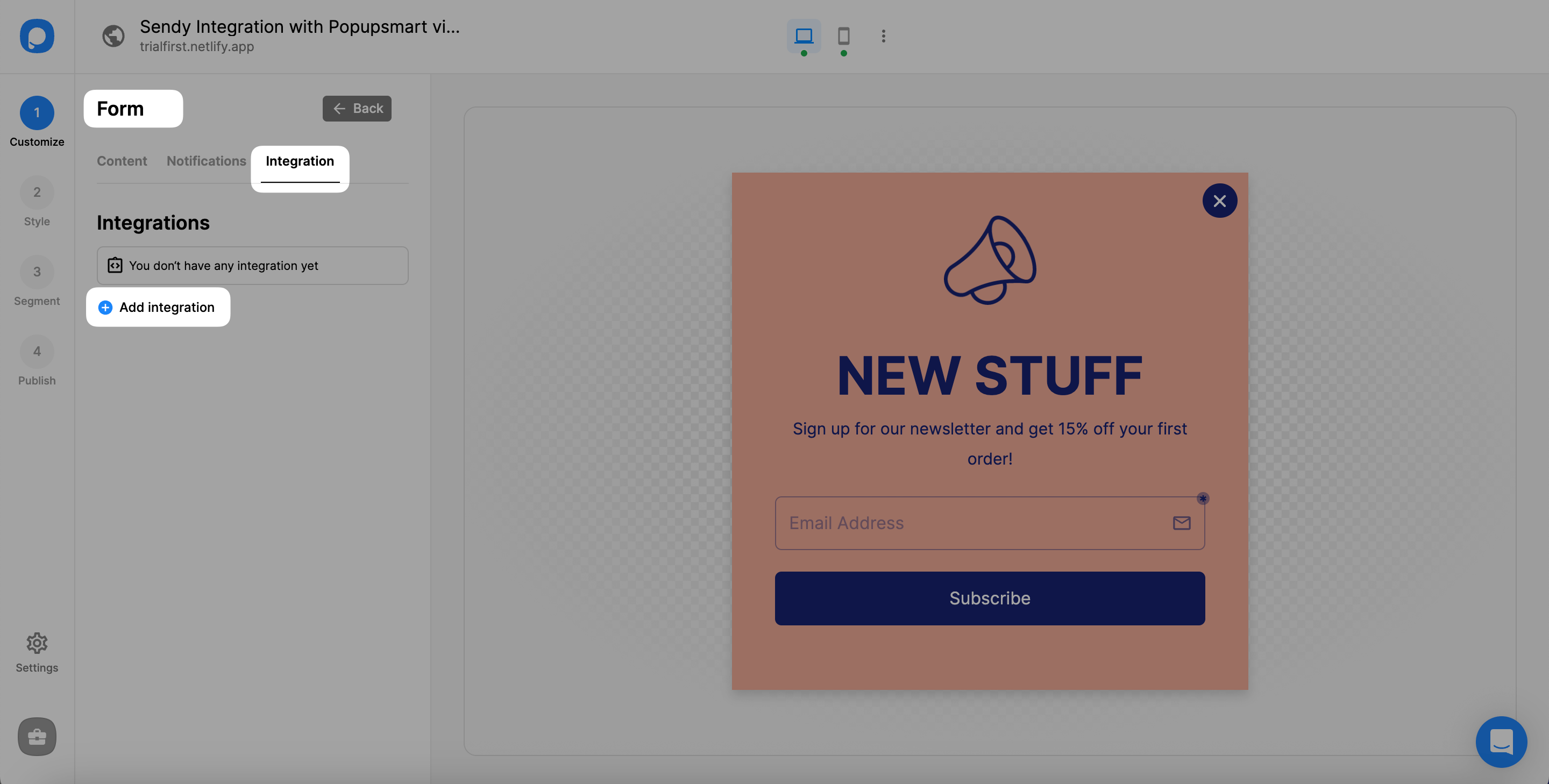This screenshot has width=1549, height=784.
Task: Click the Settings gear icon
Action: [x=36, y=643]
